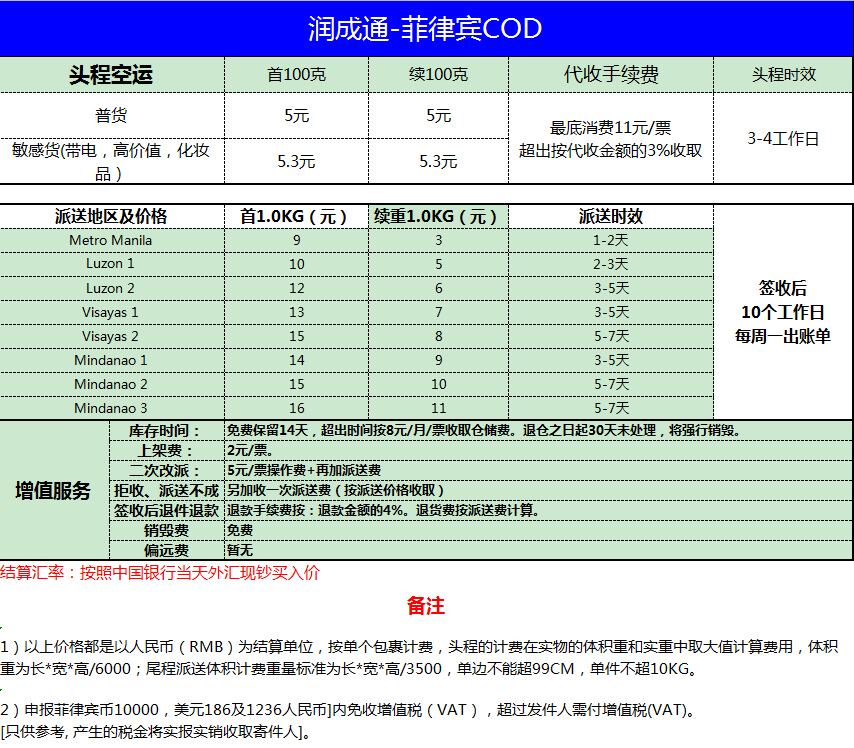Click Luzon 2 first-kg price 12

point(296,288)
